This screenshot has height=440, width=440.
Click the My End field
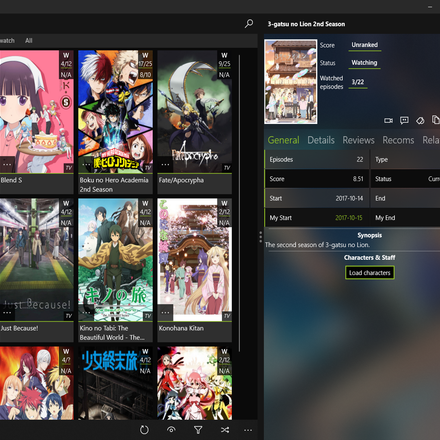[x=405, y=218]
